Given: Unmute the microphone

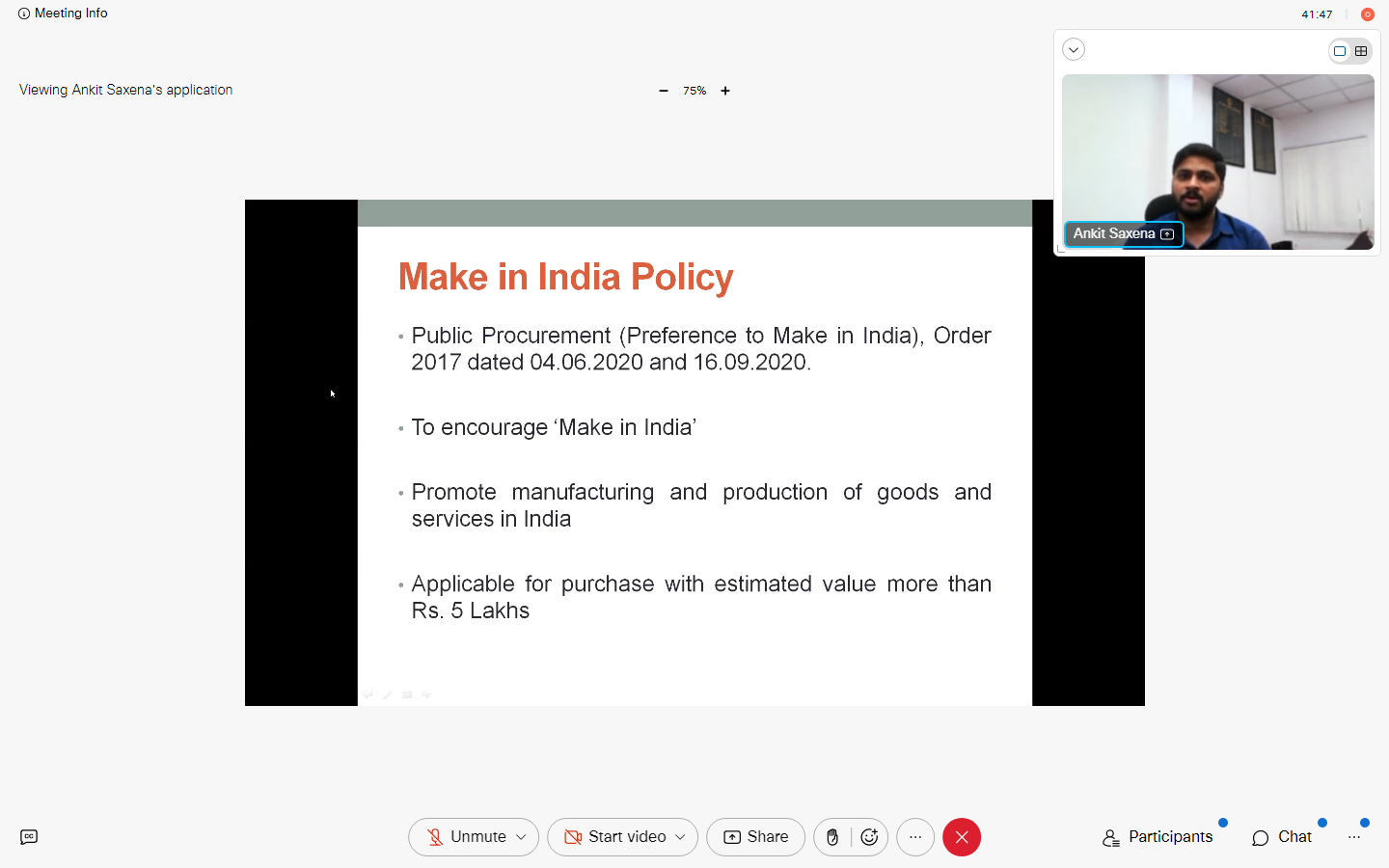Looking at the screenshot, I should [x=466, y=837].
